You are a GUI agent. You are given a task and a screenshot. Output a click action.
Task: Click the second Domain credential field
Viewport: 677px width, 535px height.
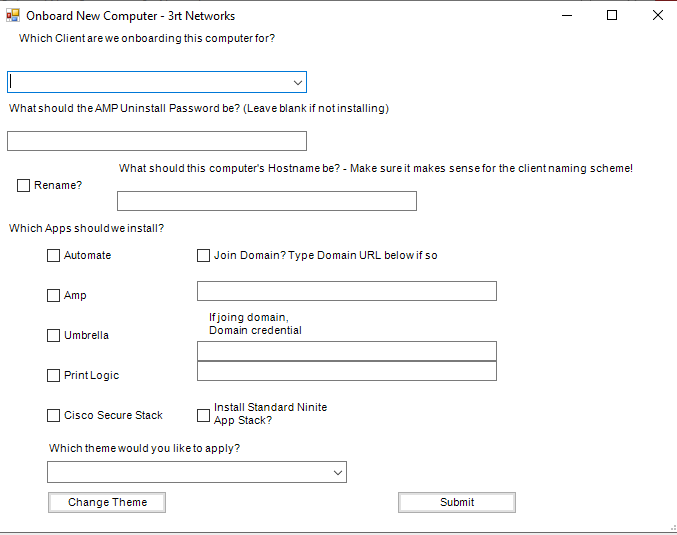click(x=346, y=371)
